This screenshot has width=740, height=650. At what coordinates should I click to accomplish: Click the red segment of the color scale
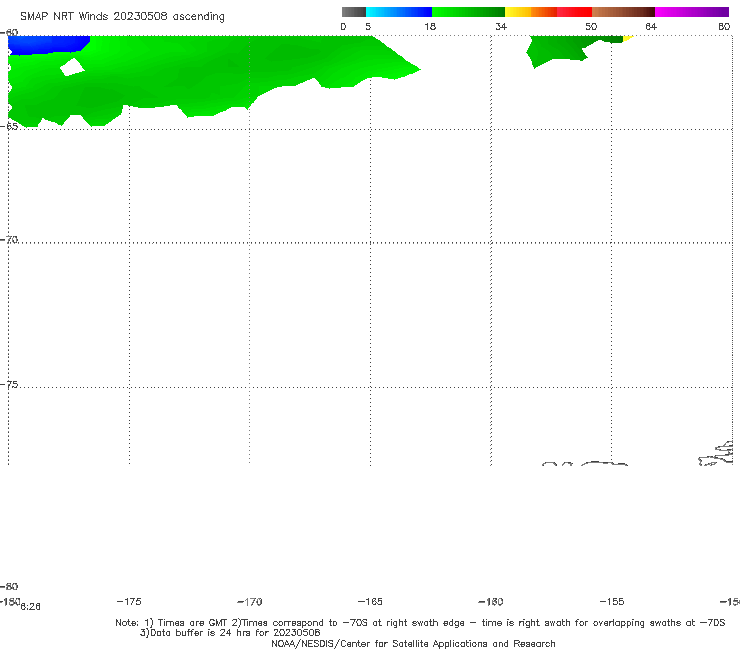pos(574,12)
